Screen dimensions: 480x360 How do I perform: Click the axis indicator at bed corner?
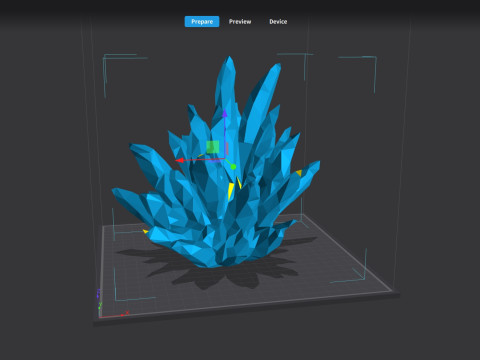coord(112,304)
